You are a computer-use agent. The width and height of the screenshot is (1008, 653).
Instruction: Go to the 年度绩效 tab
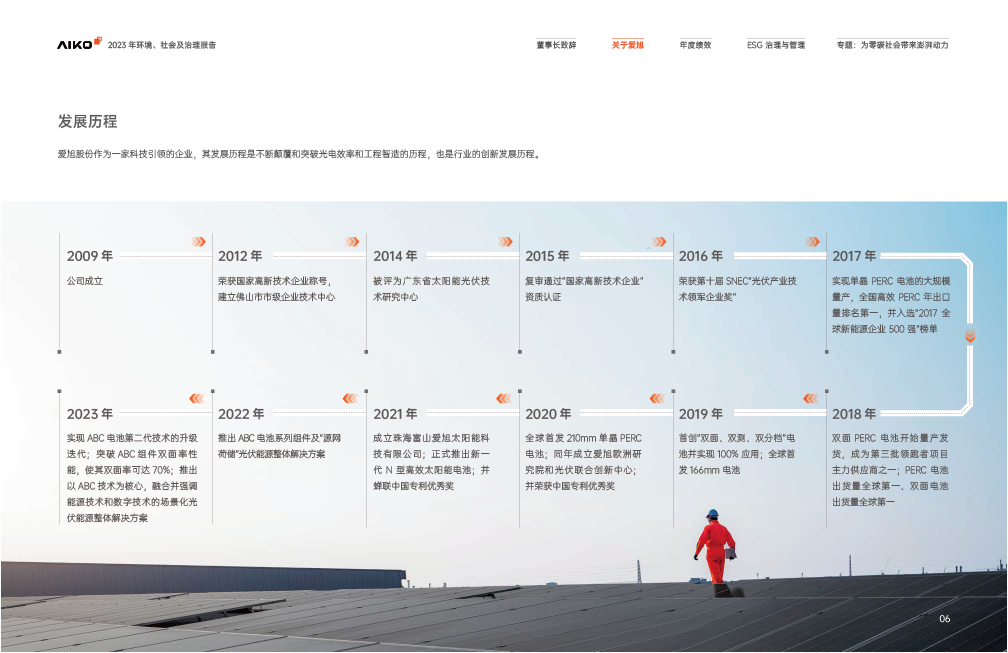pos(695,45)
